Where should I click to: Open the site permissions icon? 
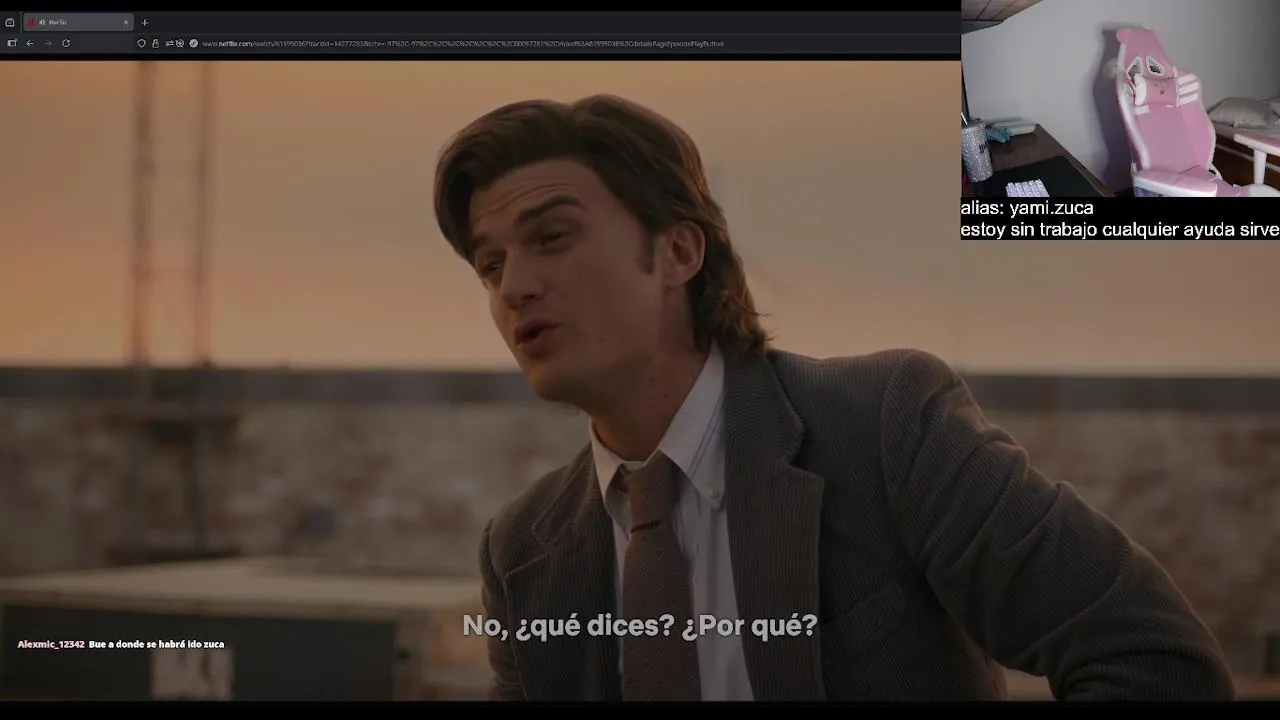pyautogui.click(x=169, y=43)
